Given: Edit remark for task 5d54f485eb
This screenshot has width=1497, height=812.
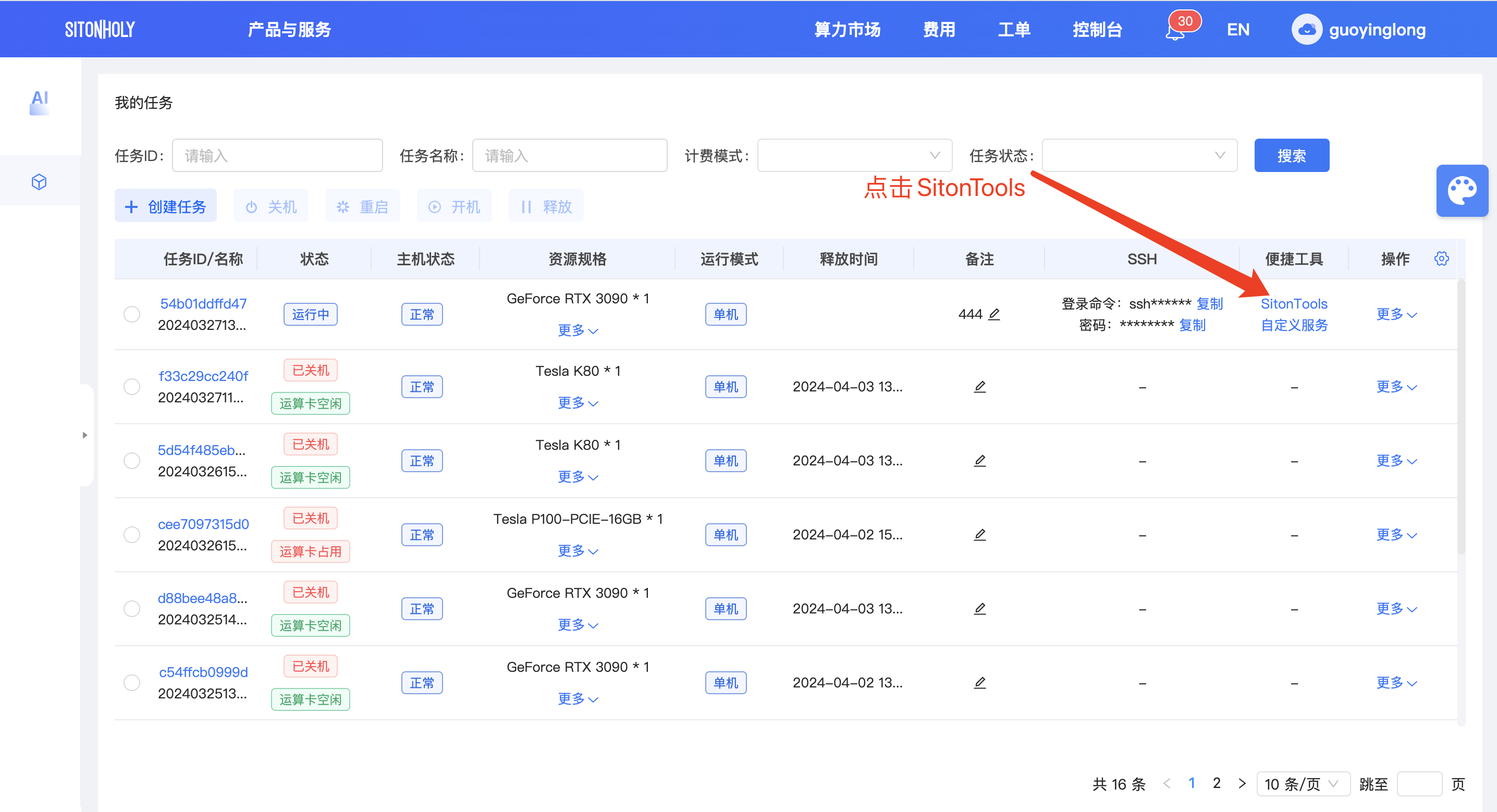Looking at the screenshot, I should [980, 460].
